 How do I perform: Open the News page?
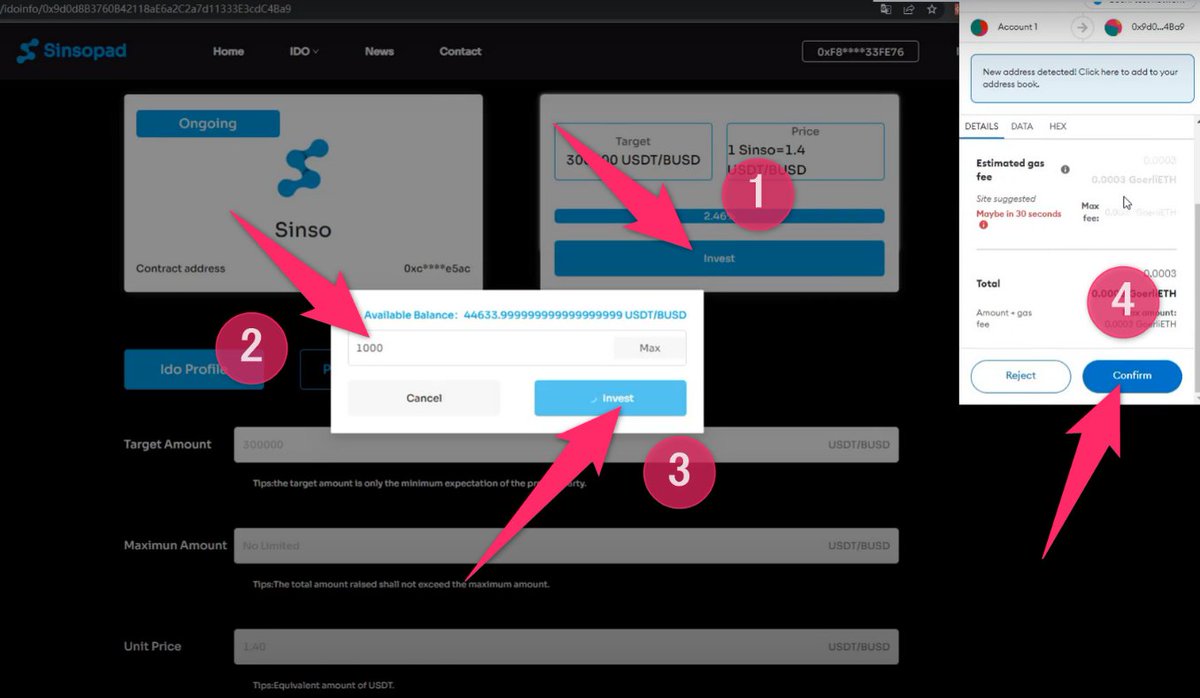coord(379,51)
